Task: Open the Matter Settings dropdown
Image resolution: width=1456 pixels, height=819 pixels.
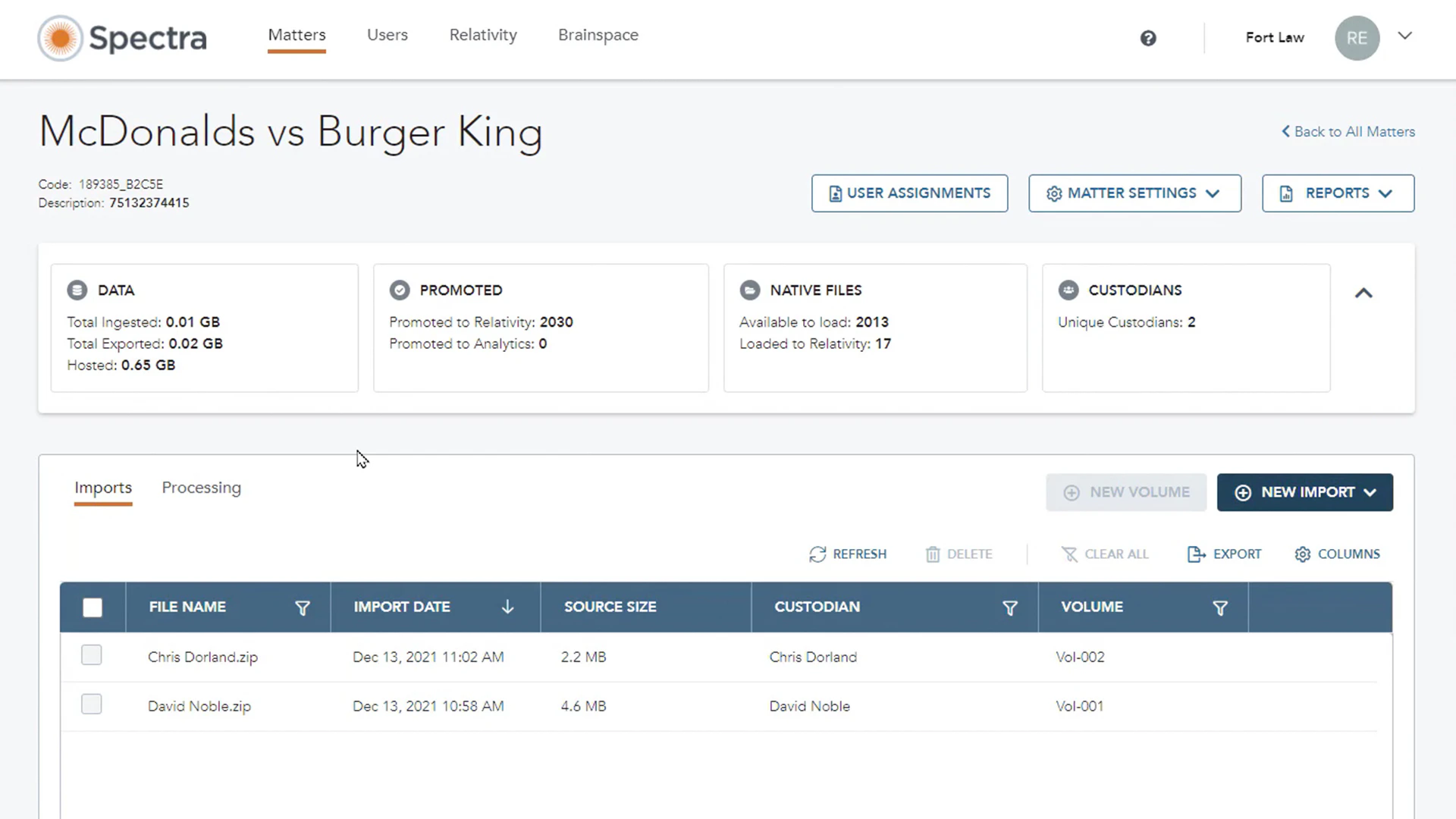Action: [1134, 193]
